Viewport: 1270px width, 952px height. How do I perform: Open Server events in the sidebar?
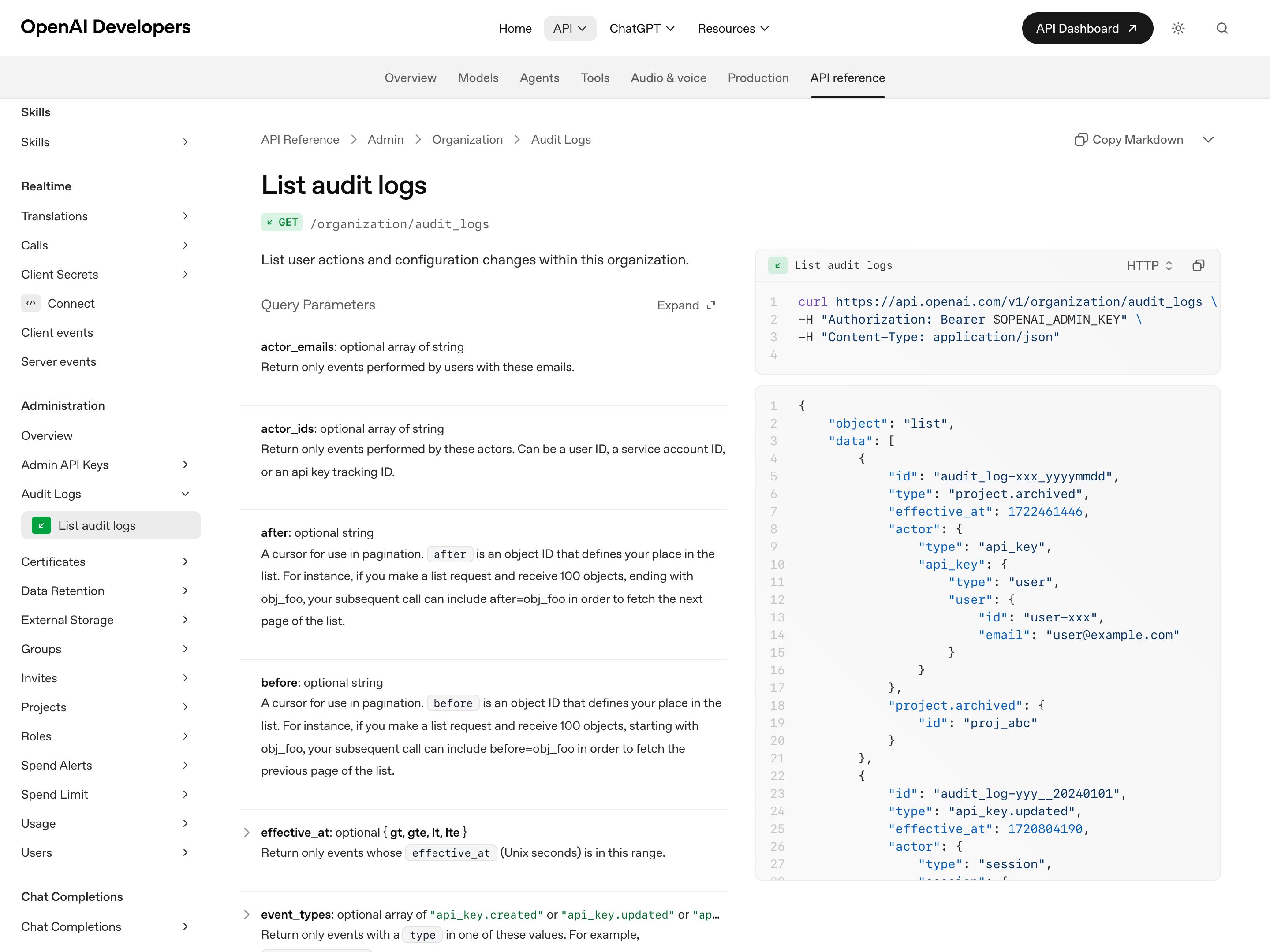(x=59, y=361)
